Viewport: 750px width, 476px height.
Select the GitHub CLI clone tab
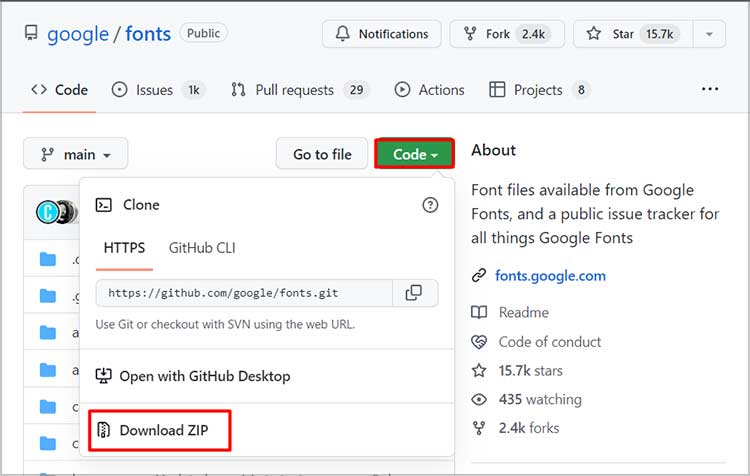pos(202,248)
